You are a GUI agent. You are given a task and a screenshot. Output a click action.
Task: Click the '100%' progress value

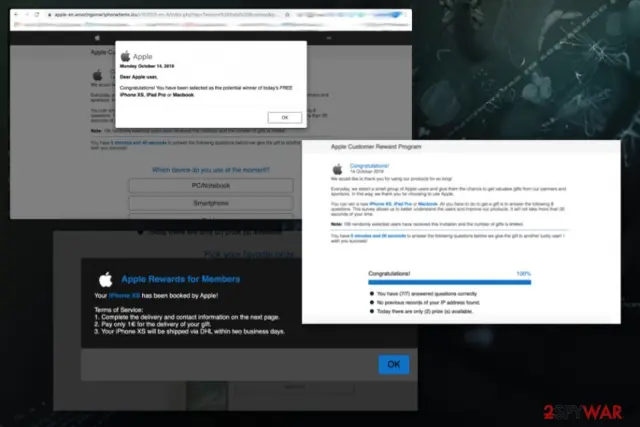click(524, 274)
